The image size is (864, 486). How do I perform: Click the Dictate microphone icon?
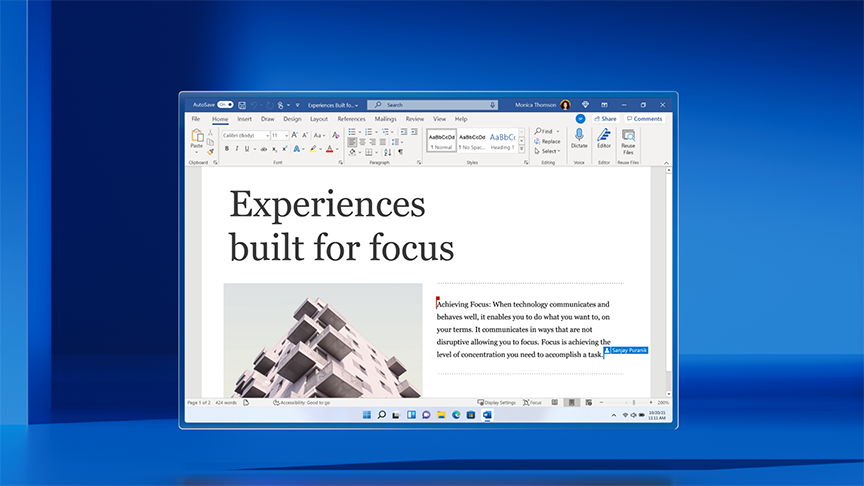pyautogui.click(x=579, y=135)
